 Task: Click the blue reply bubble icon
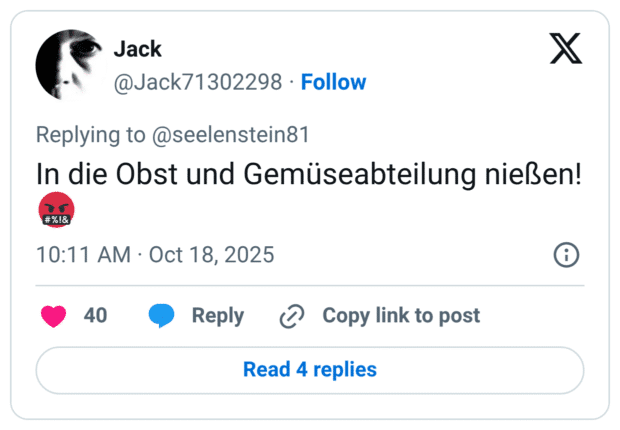pos(161,316)
